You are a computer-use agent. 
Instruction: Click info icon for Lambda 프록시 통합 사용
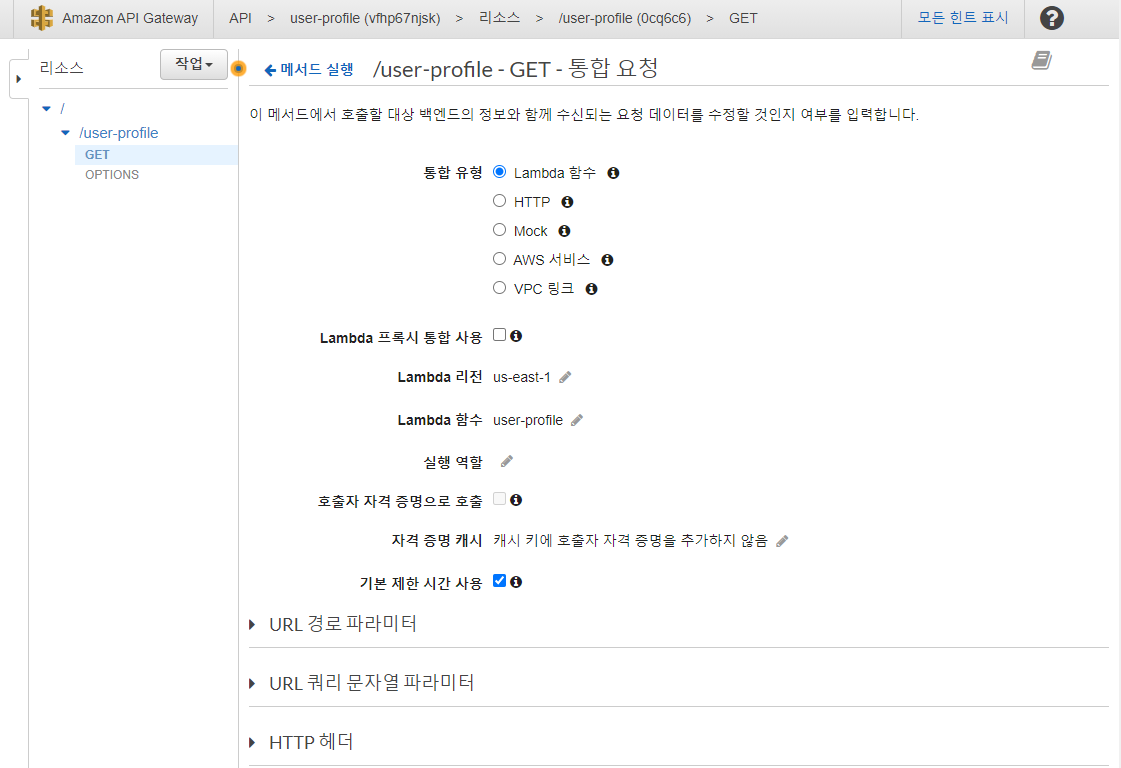coord(516,335)
